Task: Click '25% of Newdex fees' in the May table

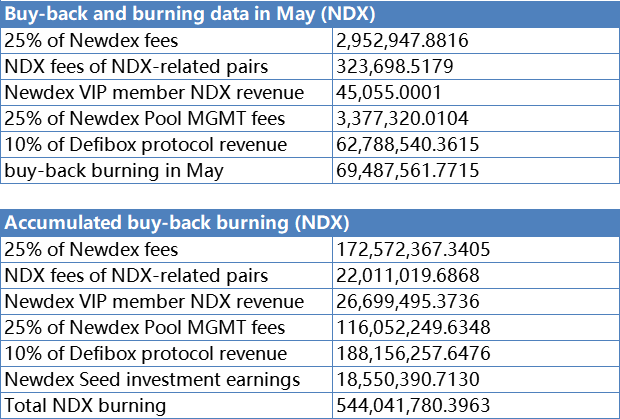Action: (91, 40)
